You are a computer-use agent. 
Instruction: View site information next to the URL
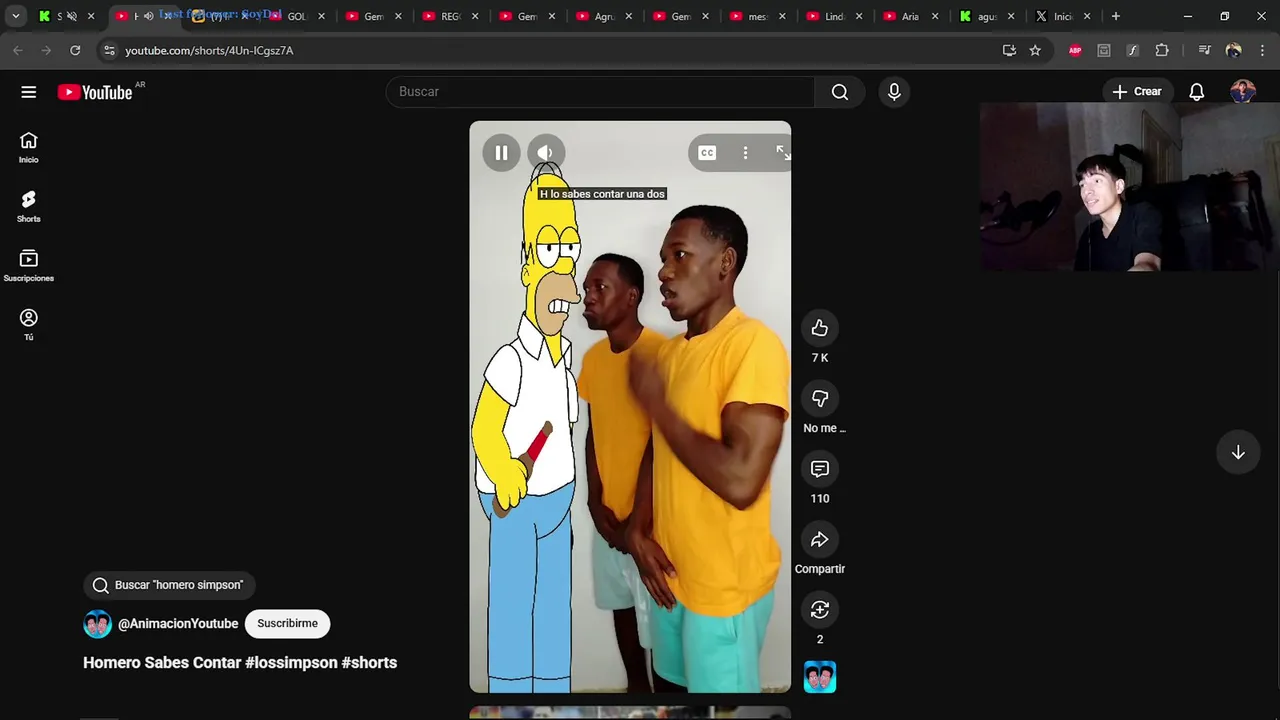109,50
